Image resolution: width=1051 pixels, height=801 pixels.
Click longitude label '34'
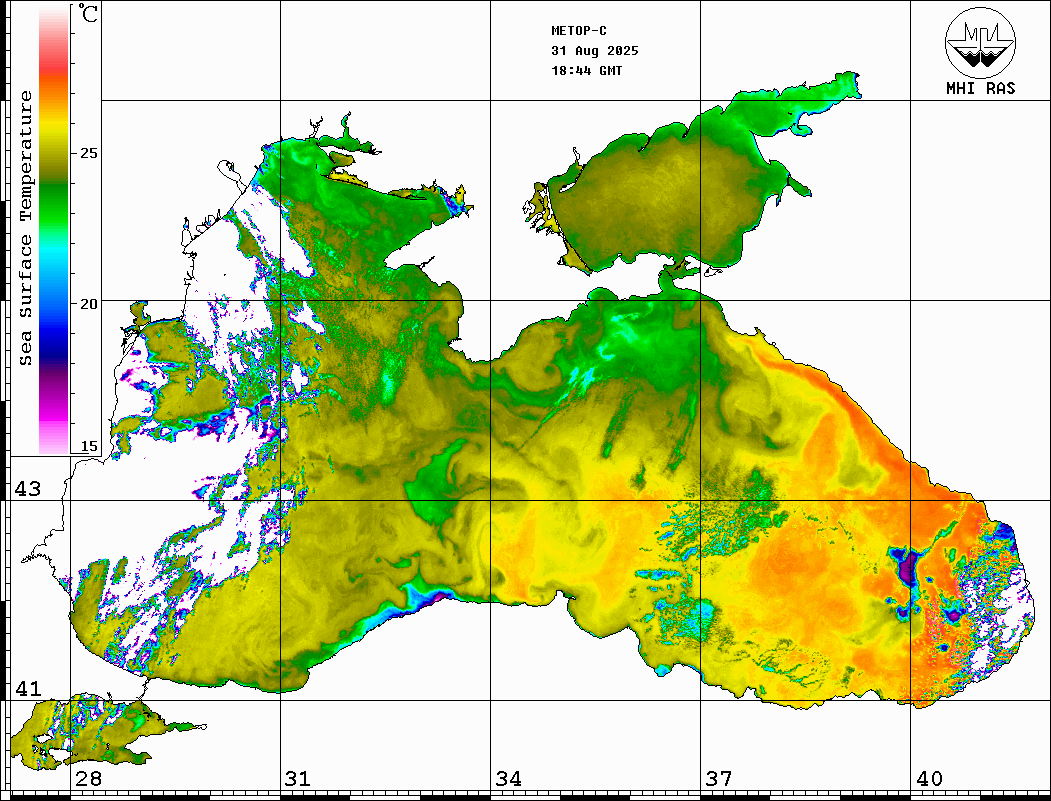click(508, 778)
